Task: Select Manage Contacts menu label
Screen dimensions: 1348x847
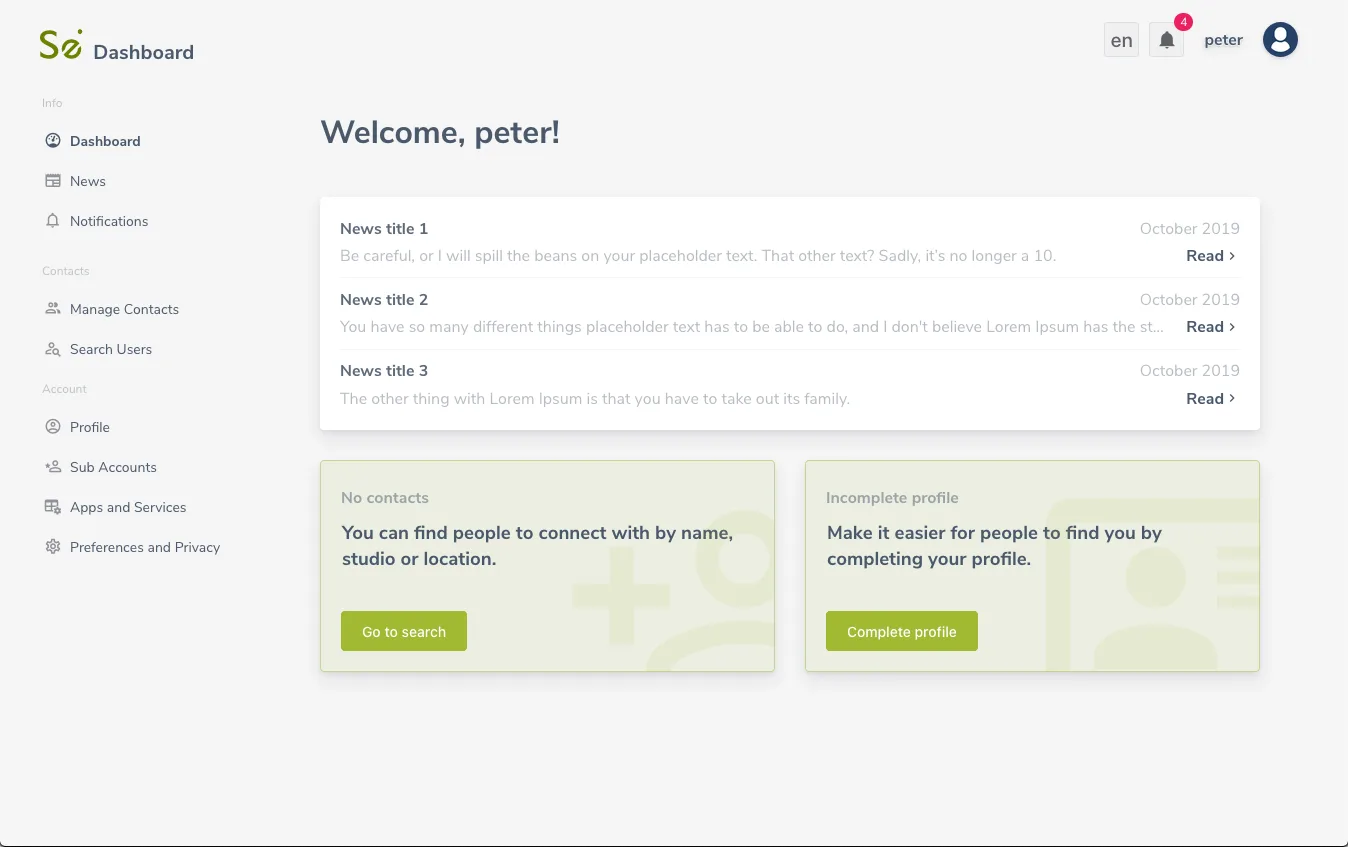Action: pos(124,309)
